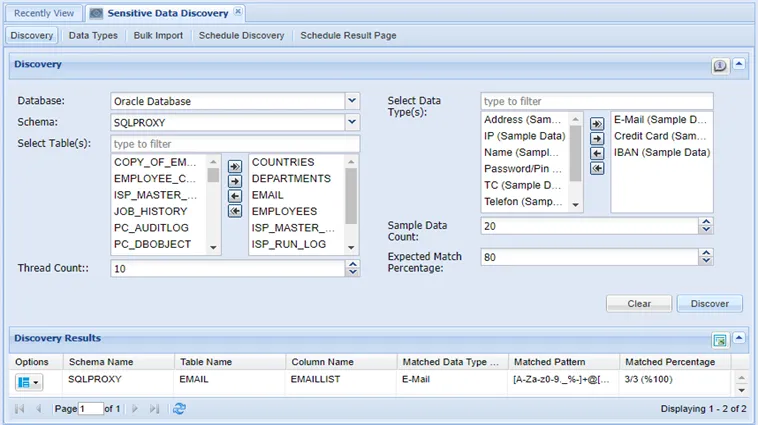Click the Thread Count field
Viewport: 758px width, 425px height.
pos(228,268)
